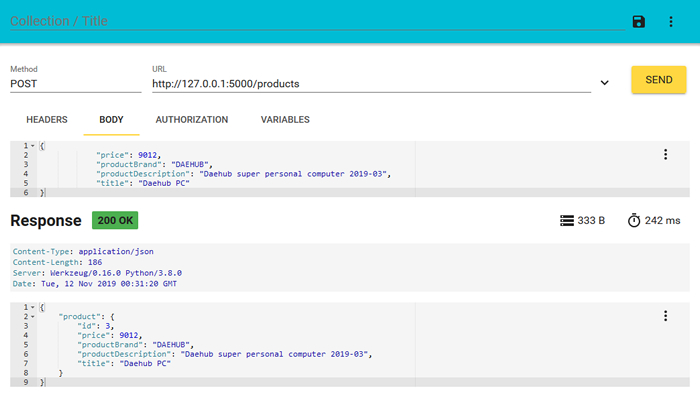The image size is (700, 393).
Task: Collapse line 1 in the request body
Action: click(x=33, y=146)
